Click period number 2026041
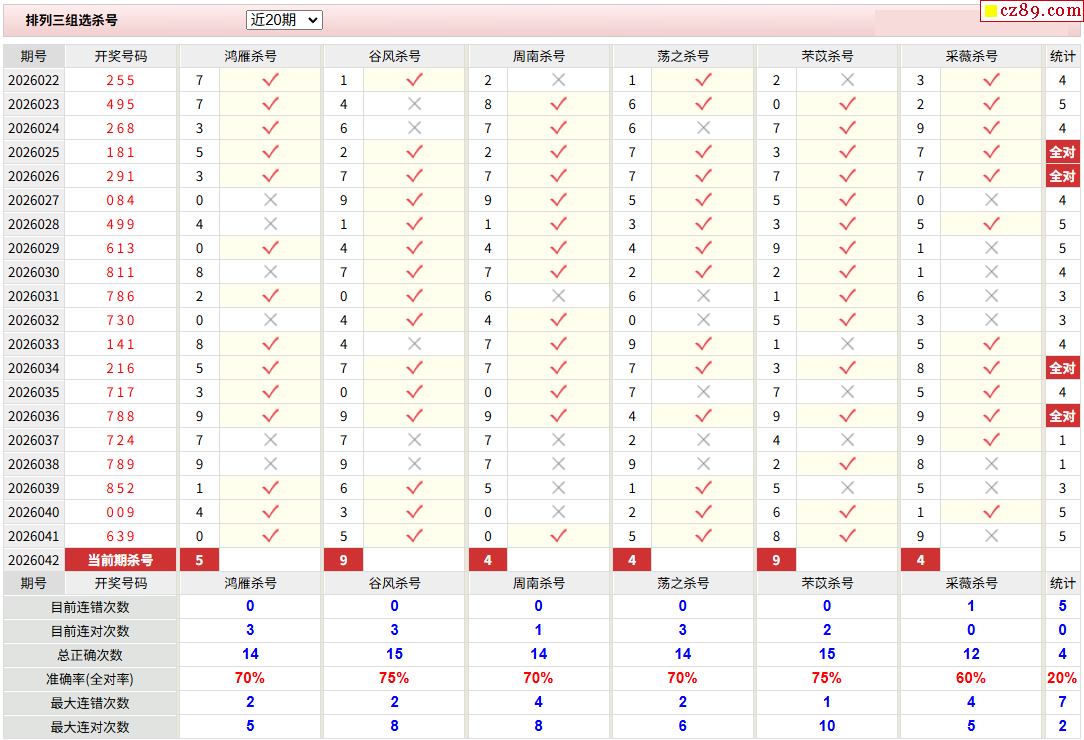 pos(34,536)
